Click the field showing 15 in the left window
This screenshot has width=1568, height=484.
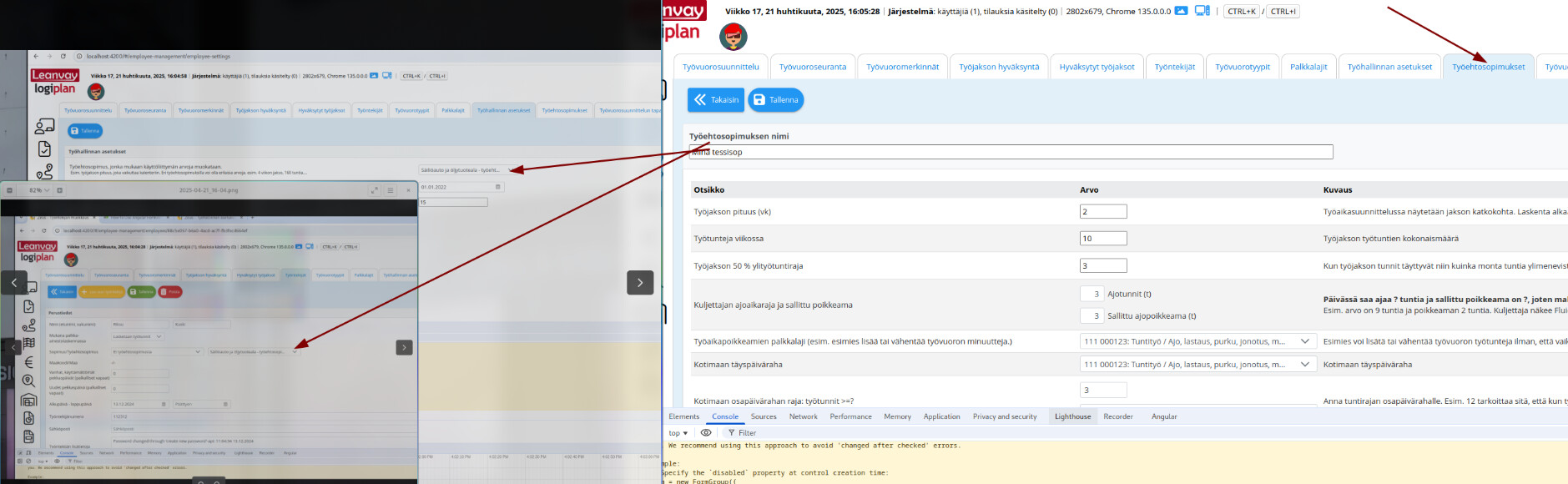click(x=452, y=202)
